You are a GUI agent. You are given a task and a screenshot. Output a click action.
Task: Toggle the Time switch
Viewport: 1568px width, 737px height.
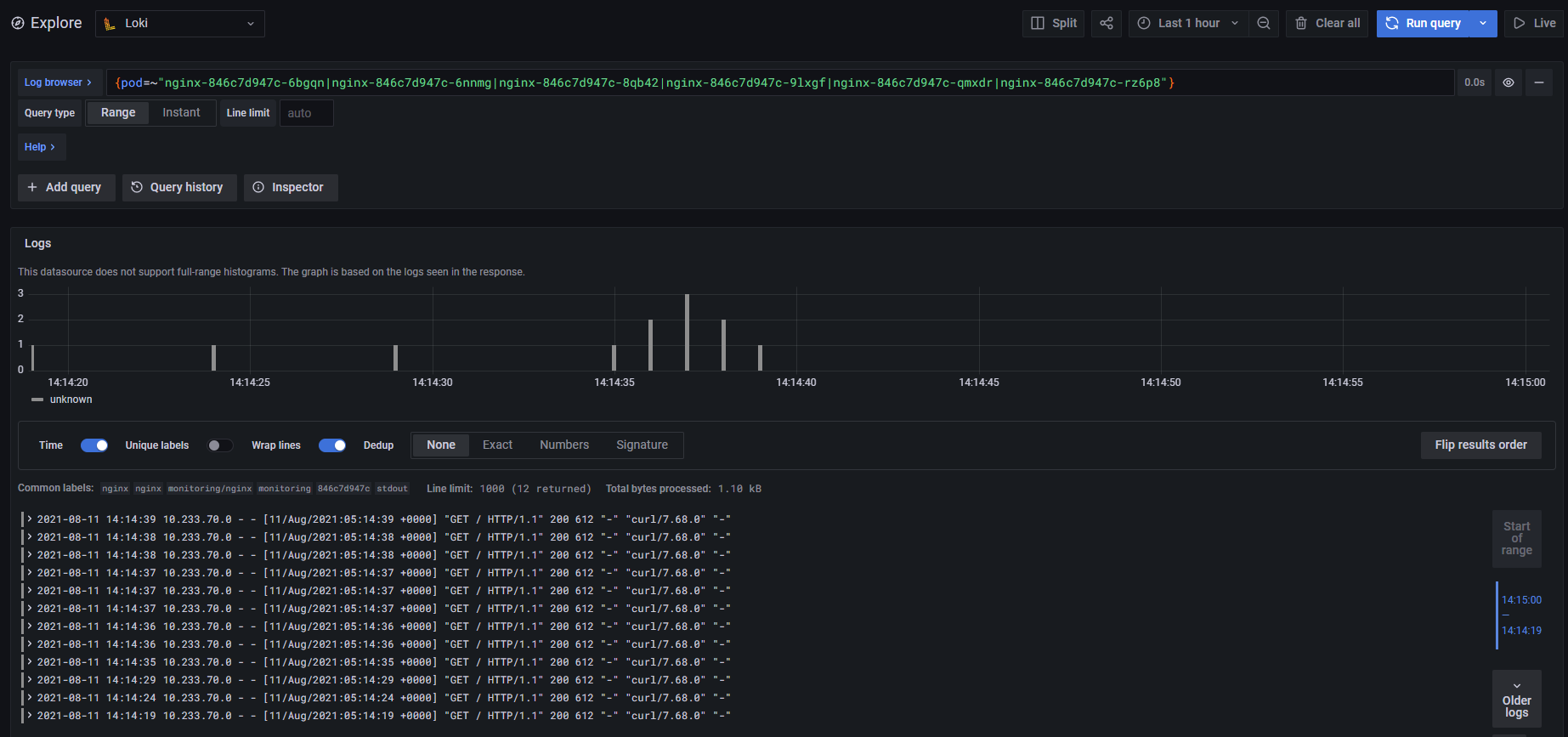tap(94, 445)
